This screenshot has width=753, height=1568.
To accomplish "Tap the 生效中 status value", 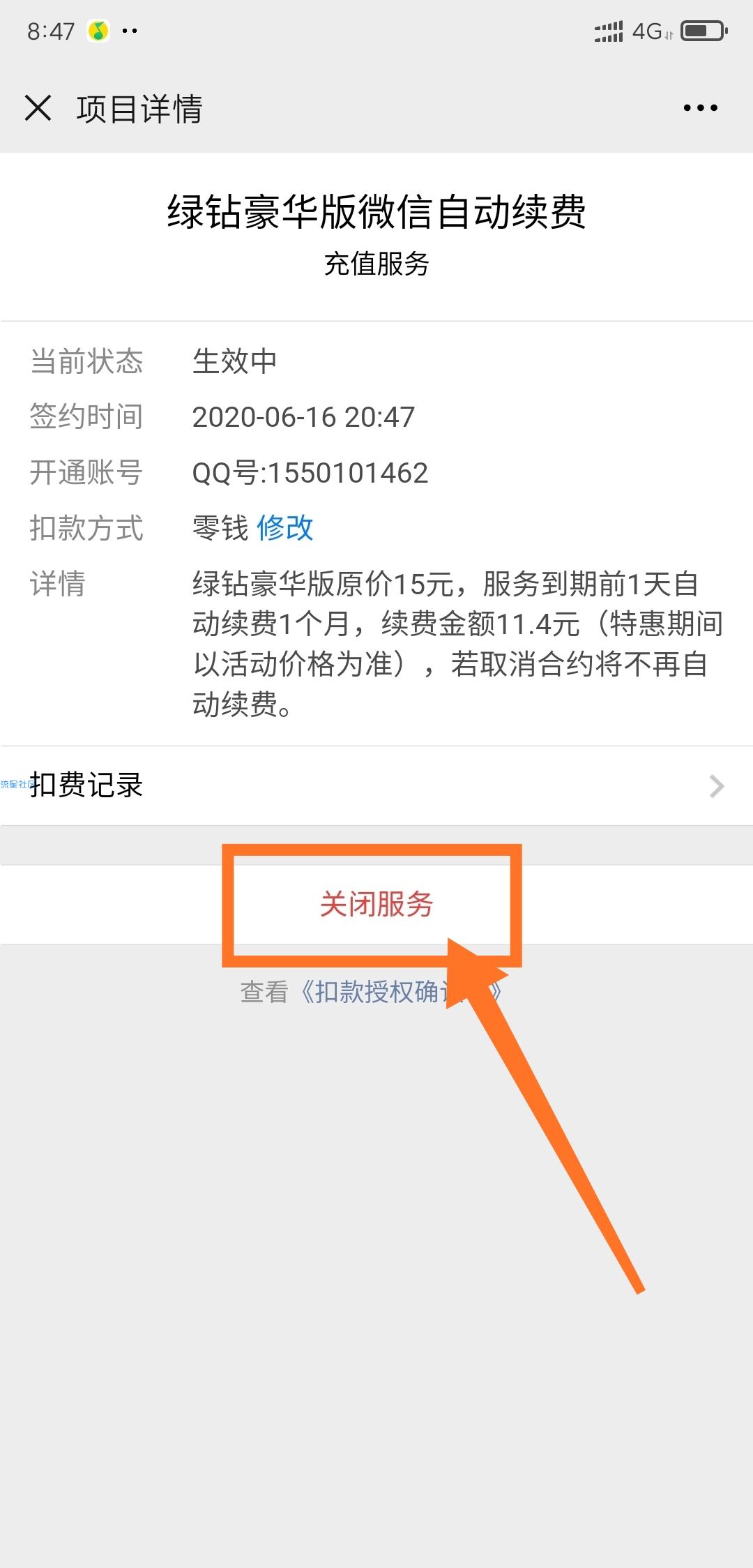I will click(235, 361).
